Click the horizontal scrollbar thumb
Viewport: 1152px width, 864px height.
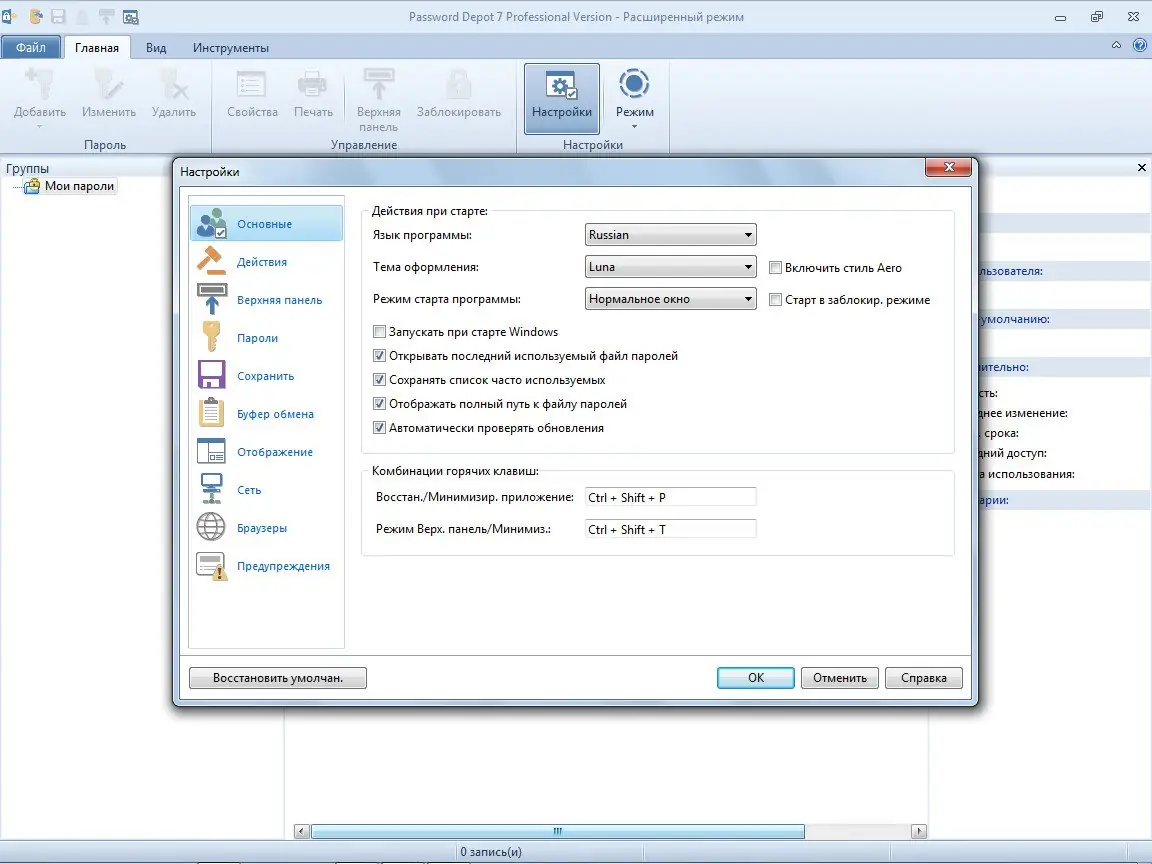pyautogui.click(x=558, y=831)
